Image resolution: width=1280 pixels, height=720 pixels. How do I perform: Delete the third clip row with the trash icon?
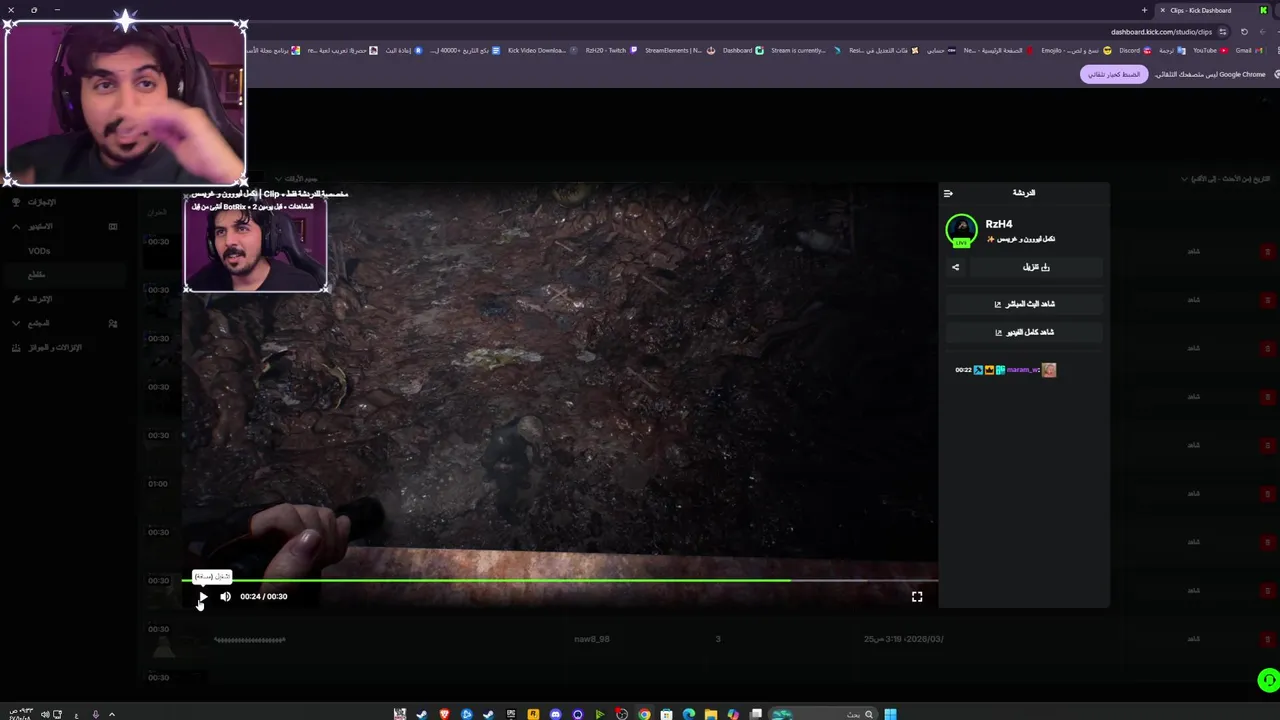(1268, 348)
